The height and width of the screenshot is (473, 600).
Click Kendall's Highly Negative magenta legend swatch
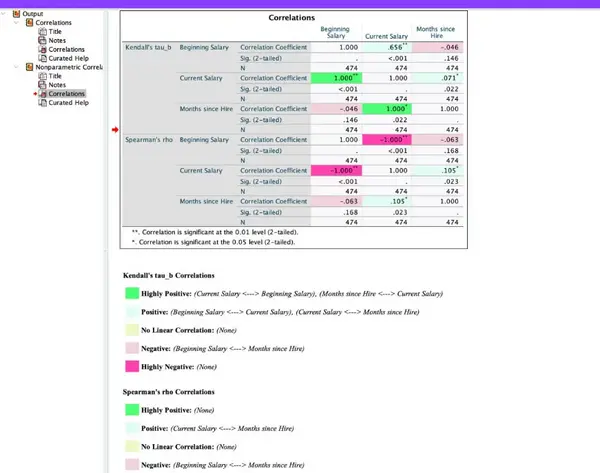click(x=132, y=367)
